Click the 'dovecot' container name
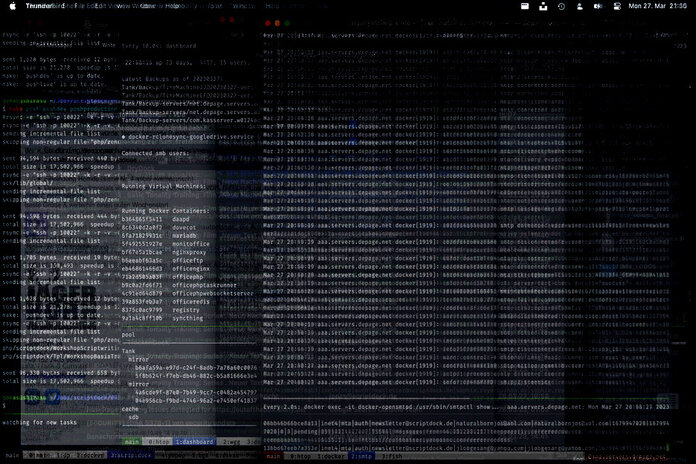 click(184, 227)
